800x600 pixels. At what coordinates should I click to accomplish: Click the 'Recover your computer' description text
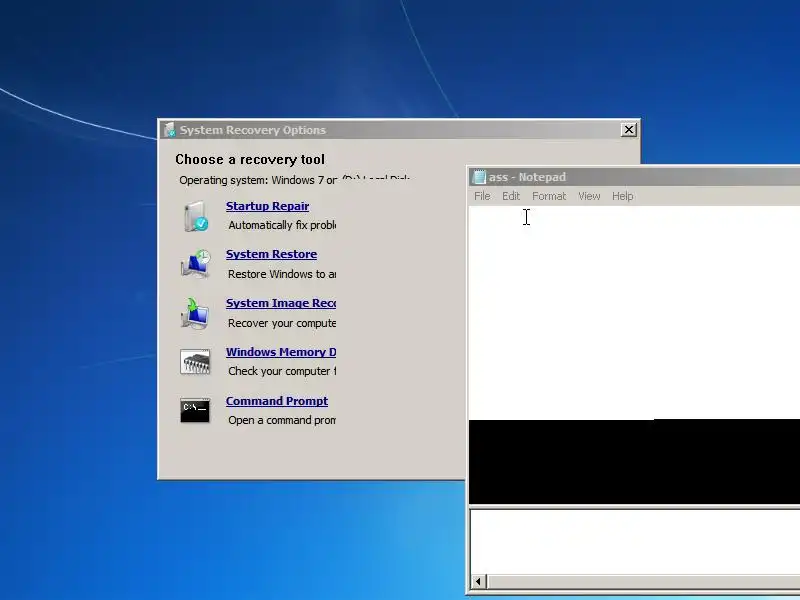(282, 323)
